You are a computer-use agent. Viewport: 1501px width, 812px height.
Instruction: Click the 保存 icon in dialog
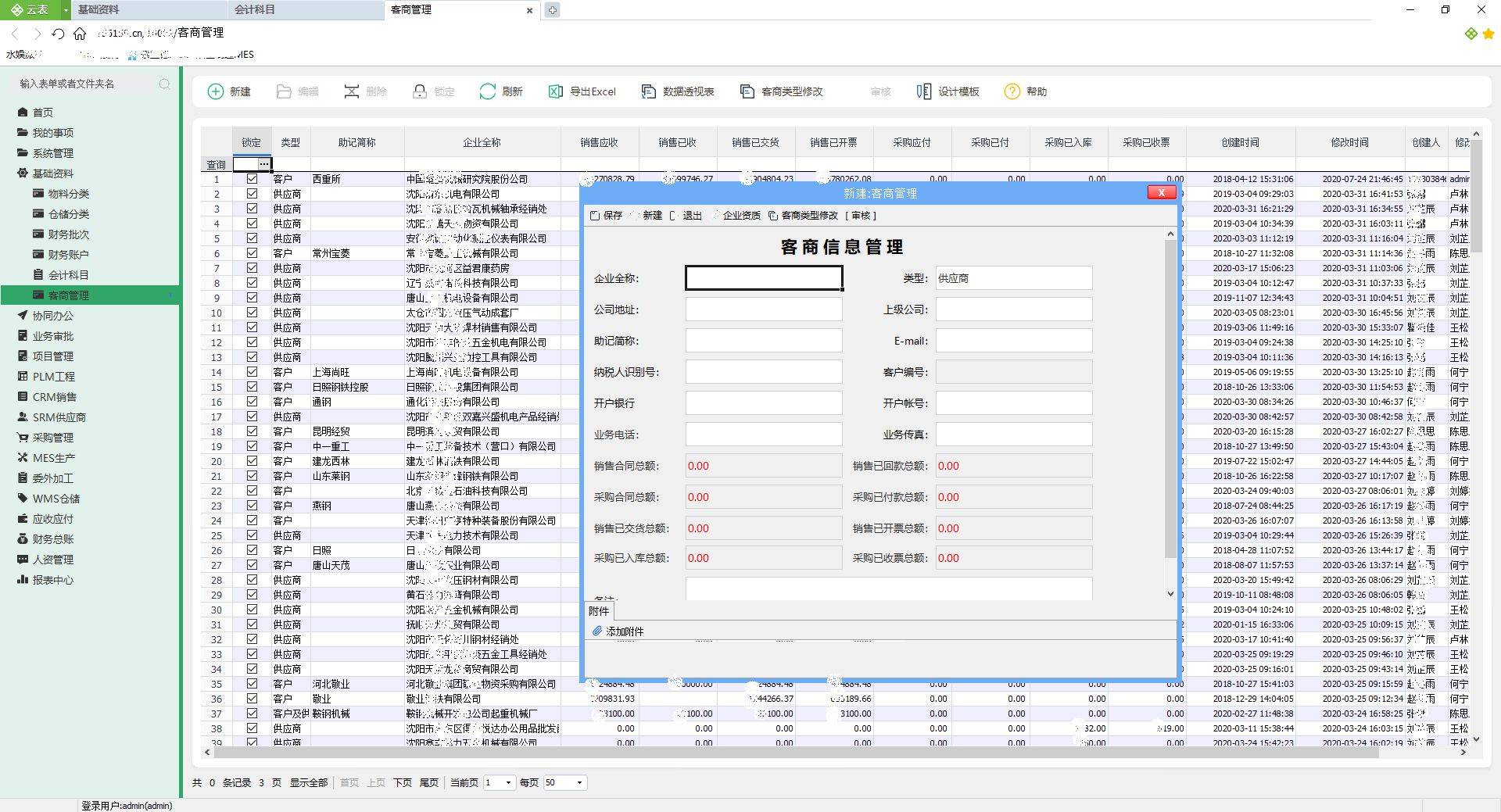[595, 216]
